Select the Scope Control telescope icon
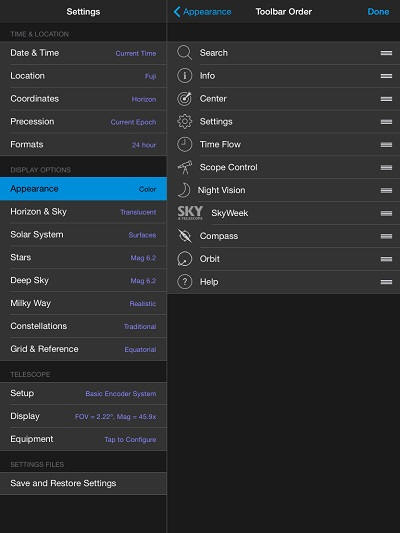The height and width of the screenshot is (533, 400). coord(185,167)
